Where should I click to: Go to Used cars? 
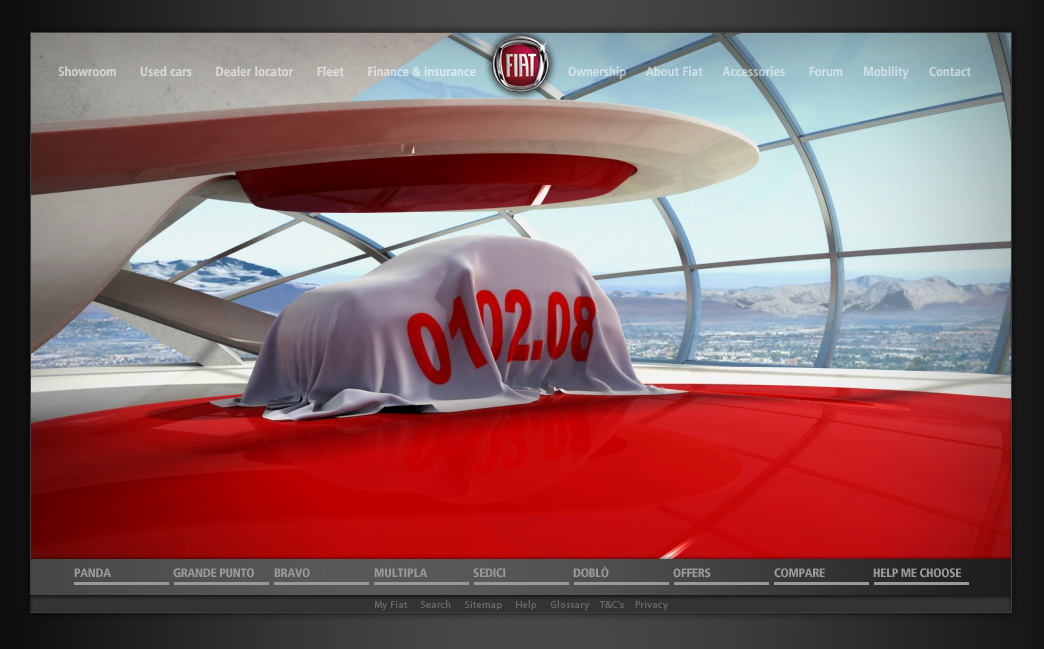[x=166, y=71]
